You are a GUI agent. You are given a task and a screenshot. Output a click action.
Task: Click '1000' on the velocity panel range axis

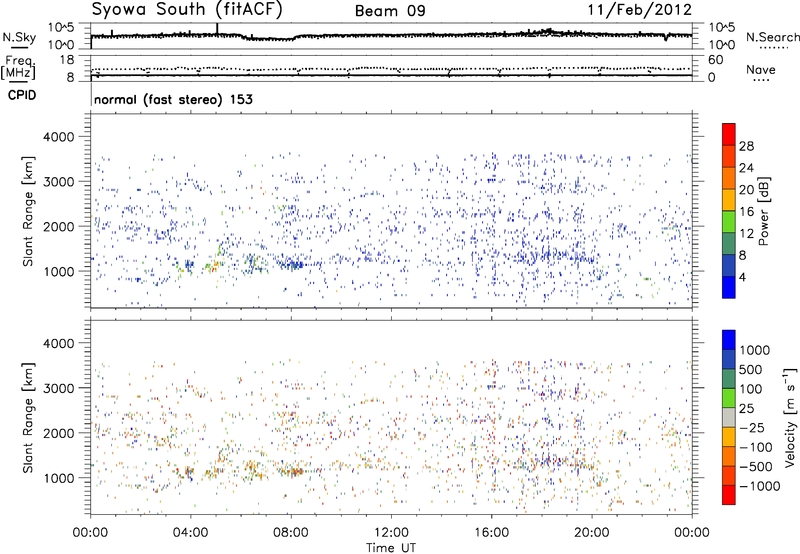58,478
